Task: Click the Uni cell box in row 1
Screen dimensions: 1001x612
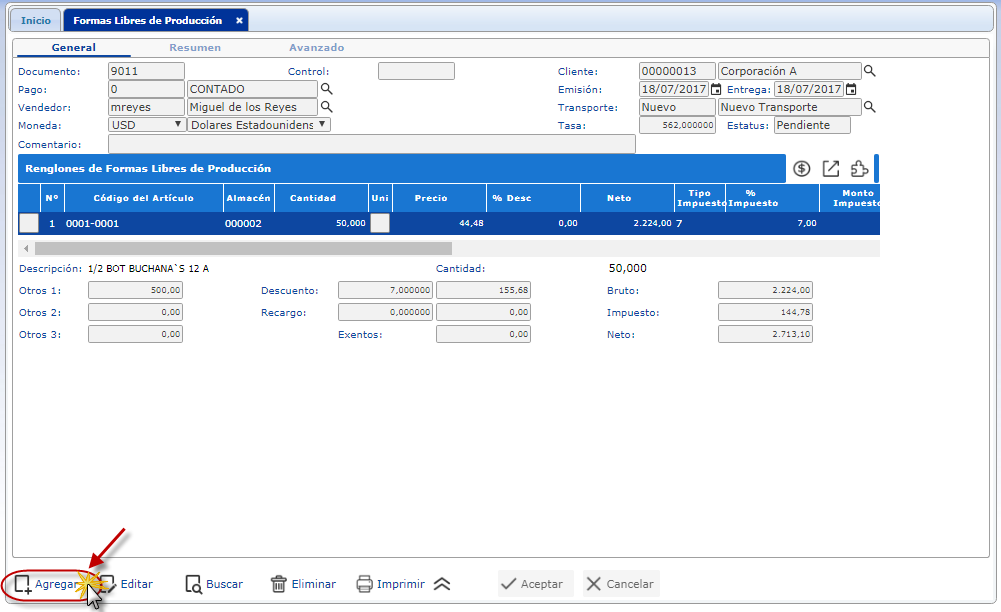Action: (380, 223)
